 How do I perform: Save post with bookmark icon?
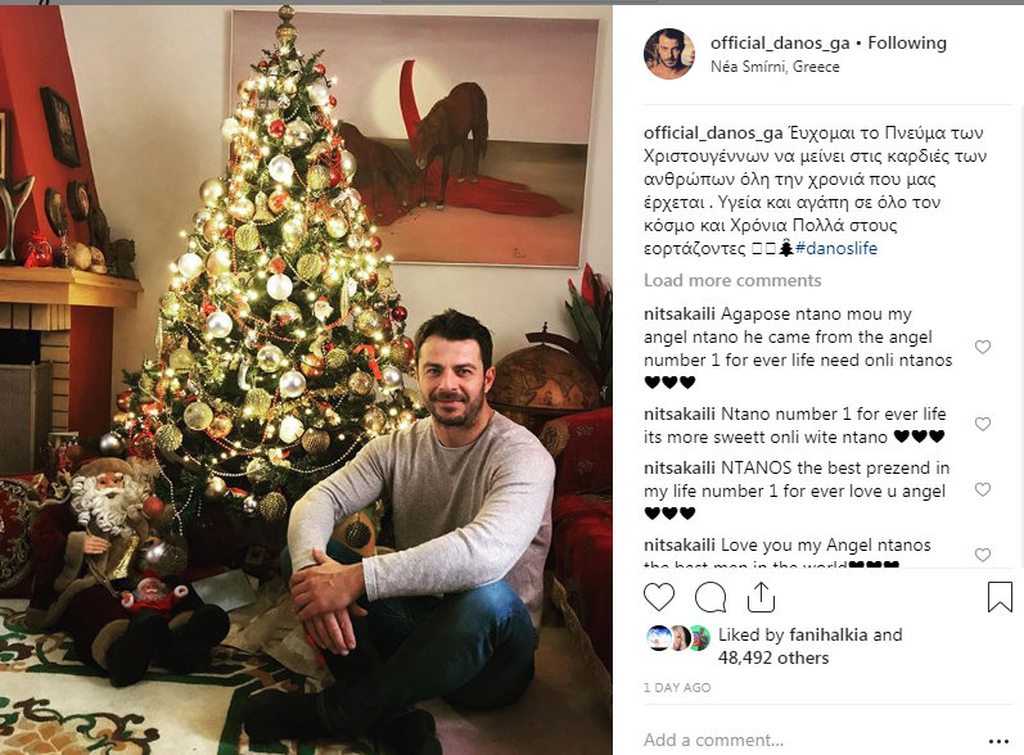pyautogui.click(x=999, y=597)
